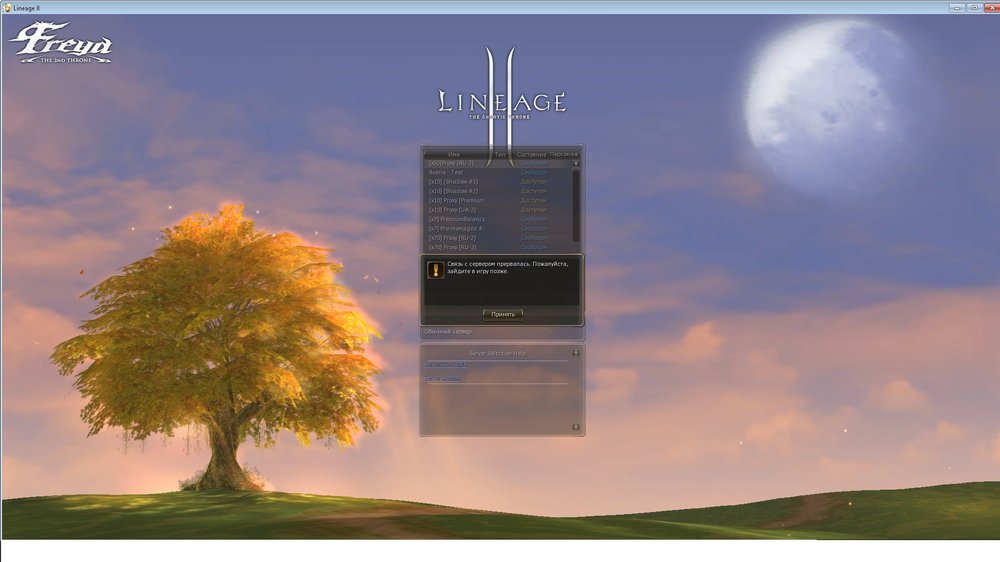Click the Freya logo in corner

click(x=61, y=43)
